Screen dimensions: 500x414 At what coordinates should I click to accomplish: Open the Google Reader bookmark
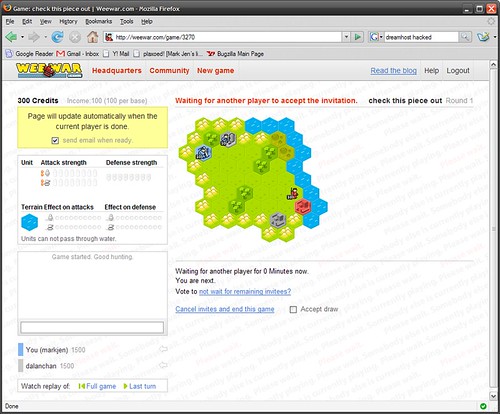[x=30, y=54]
